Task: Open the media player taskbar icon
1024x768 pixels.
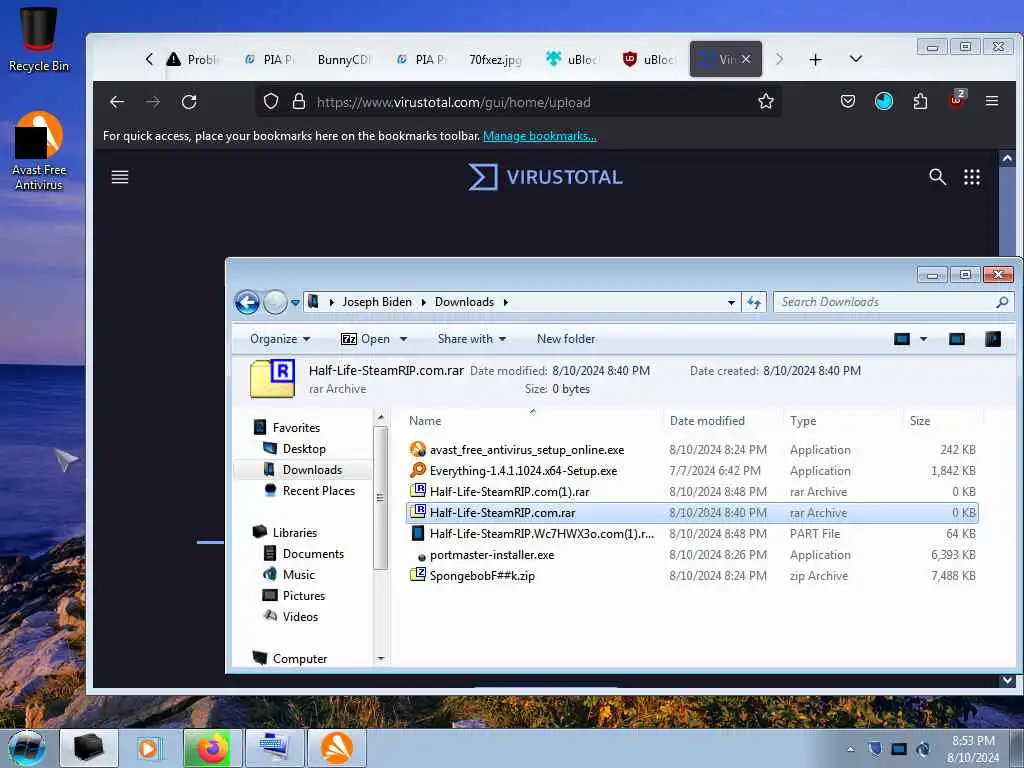Action: click(x=150, y=748)
